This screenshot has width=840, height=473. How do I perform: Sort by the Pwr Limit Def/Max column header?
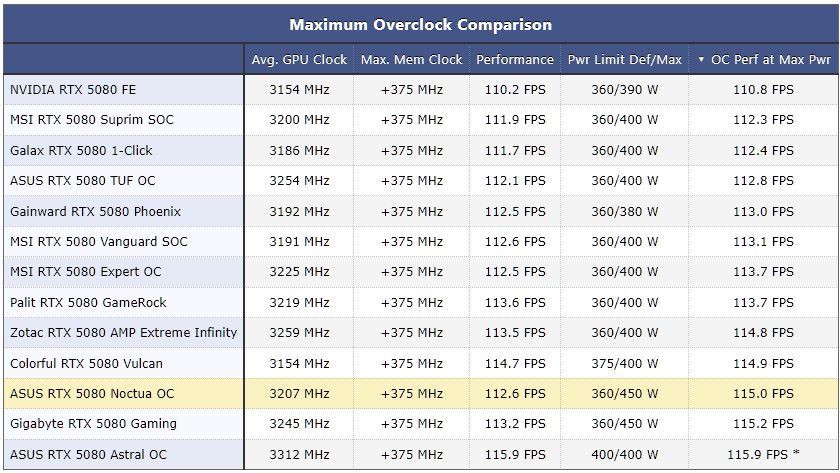coord(625,59)
